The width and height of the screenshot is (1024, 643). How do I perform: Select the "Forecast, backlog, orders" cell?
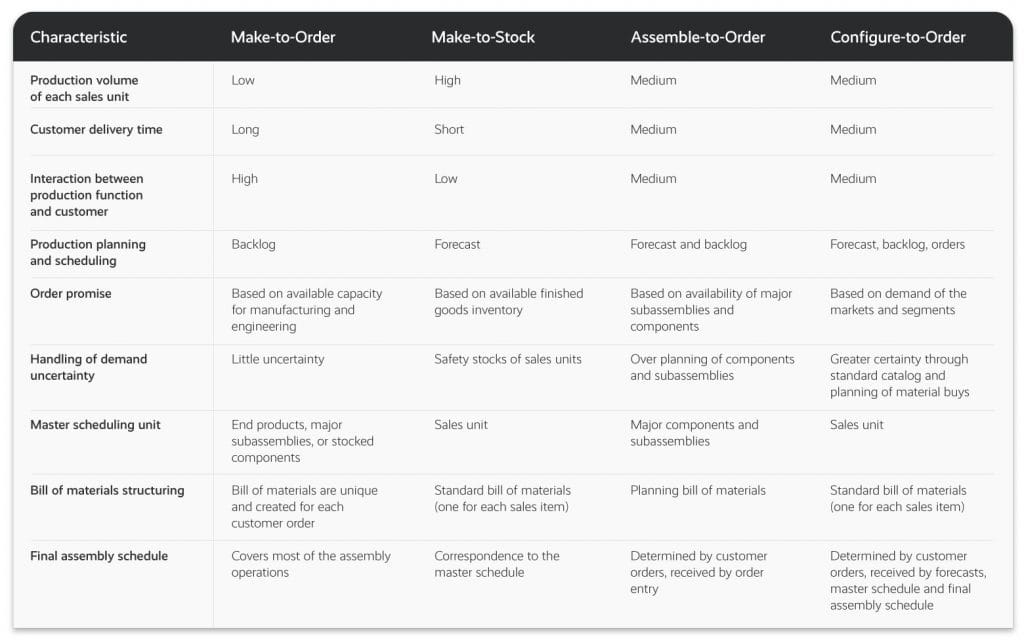tap(897, 245)
